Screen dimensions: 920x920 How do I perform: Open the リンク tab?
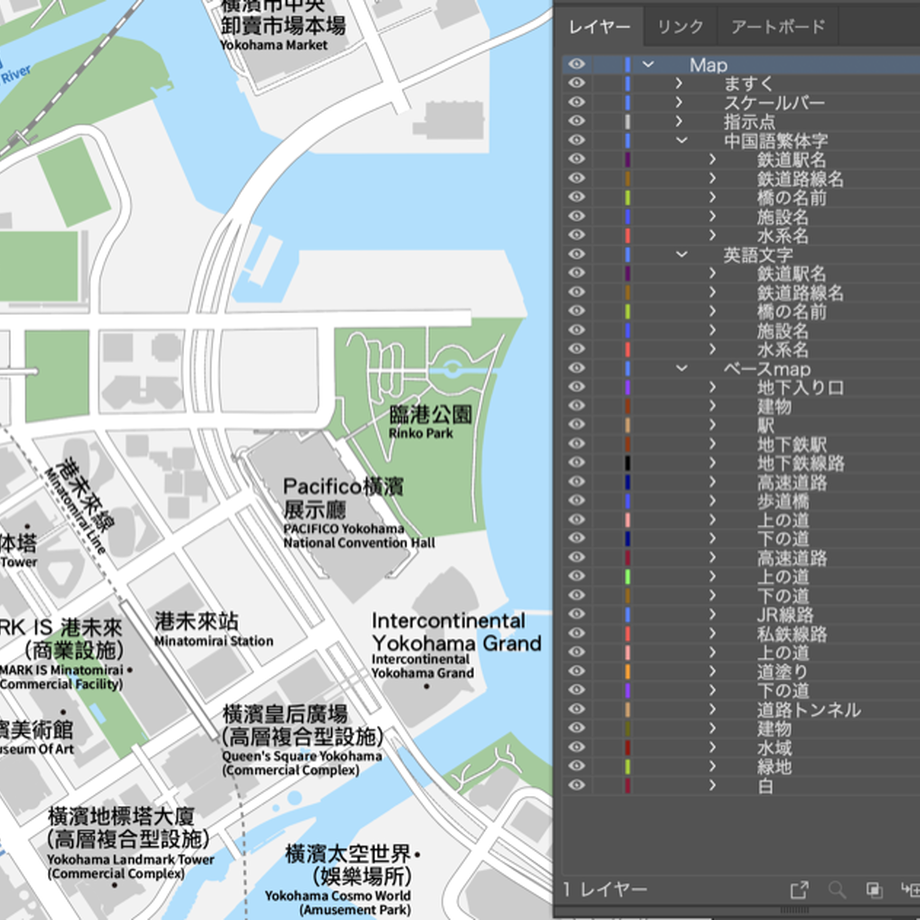680,27
